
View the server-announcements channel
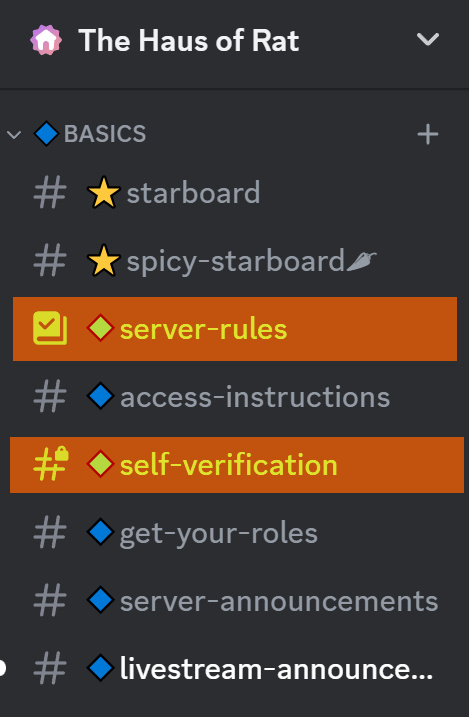click(x=235, y=601)
